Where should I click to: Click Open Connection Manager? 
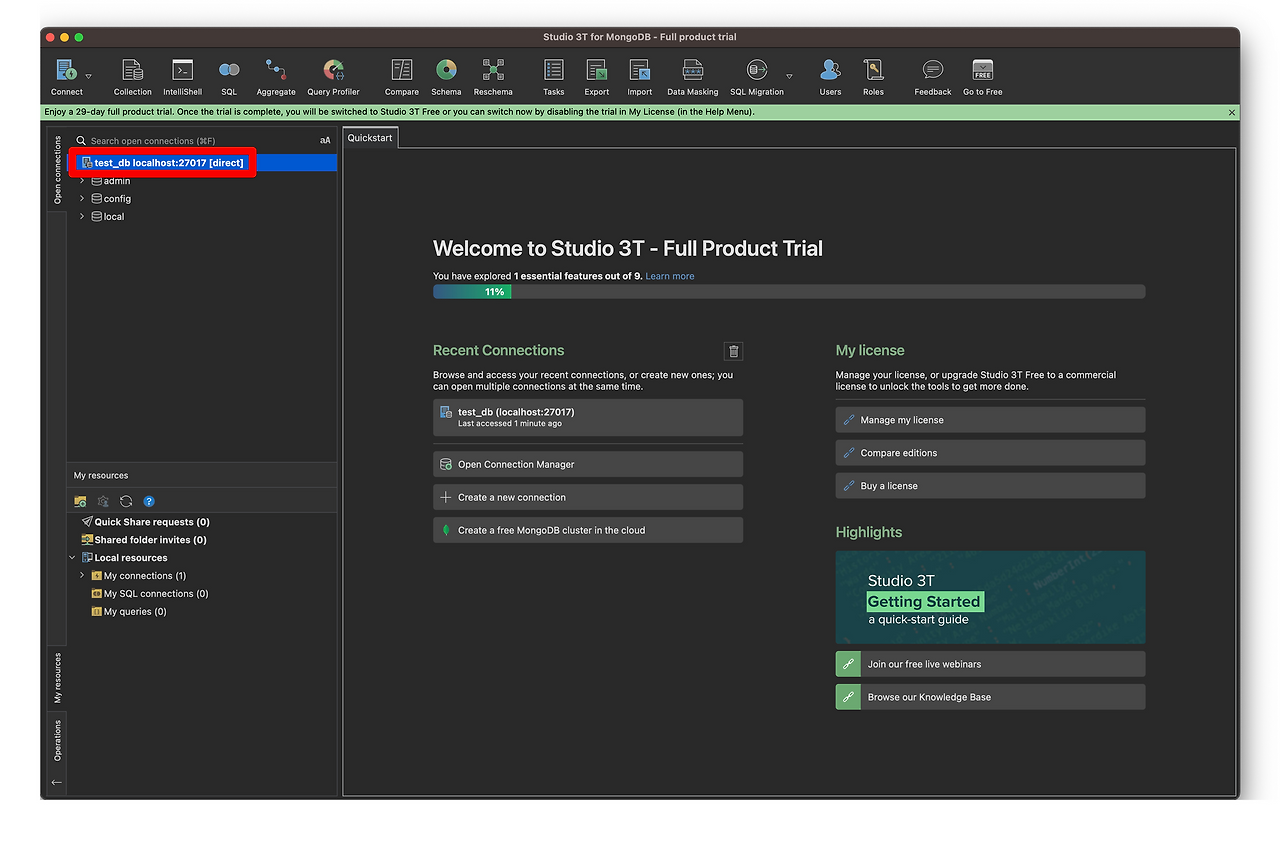588,464
